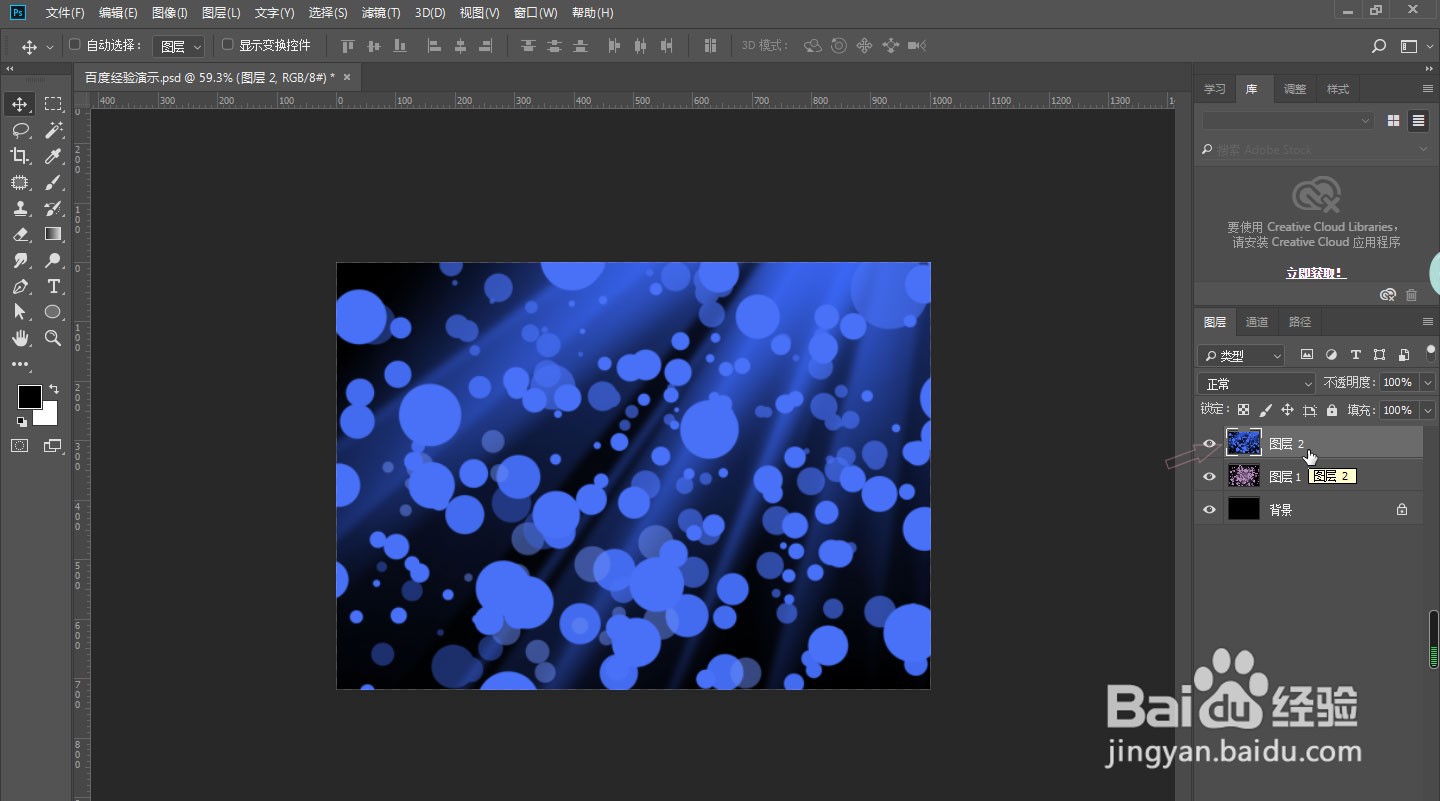Select the Smudge tool
This screenshot has width=1440, height=801.
coord(20,260)
